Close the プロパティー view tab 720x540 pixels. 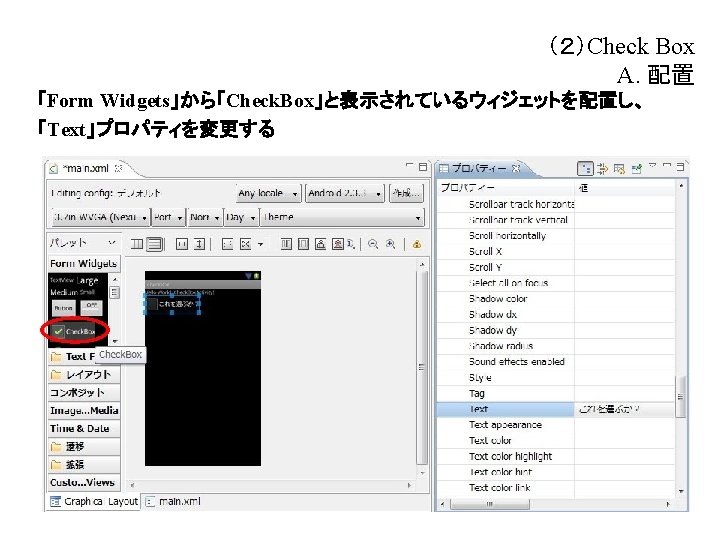click(516, 168)
